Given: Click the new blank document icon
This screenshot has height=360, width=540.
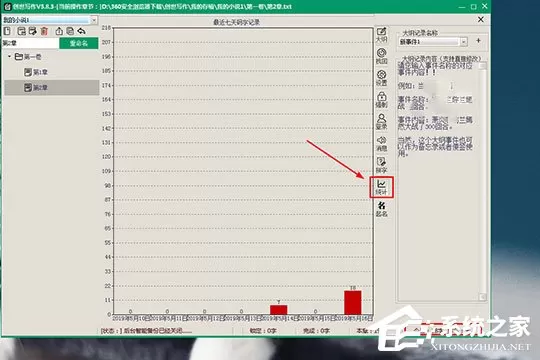Looking at the screenshot, I should pyautogui.click(x=7, y=31).
